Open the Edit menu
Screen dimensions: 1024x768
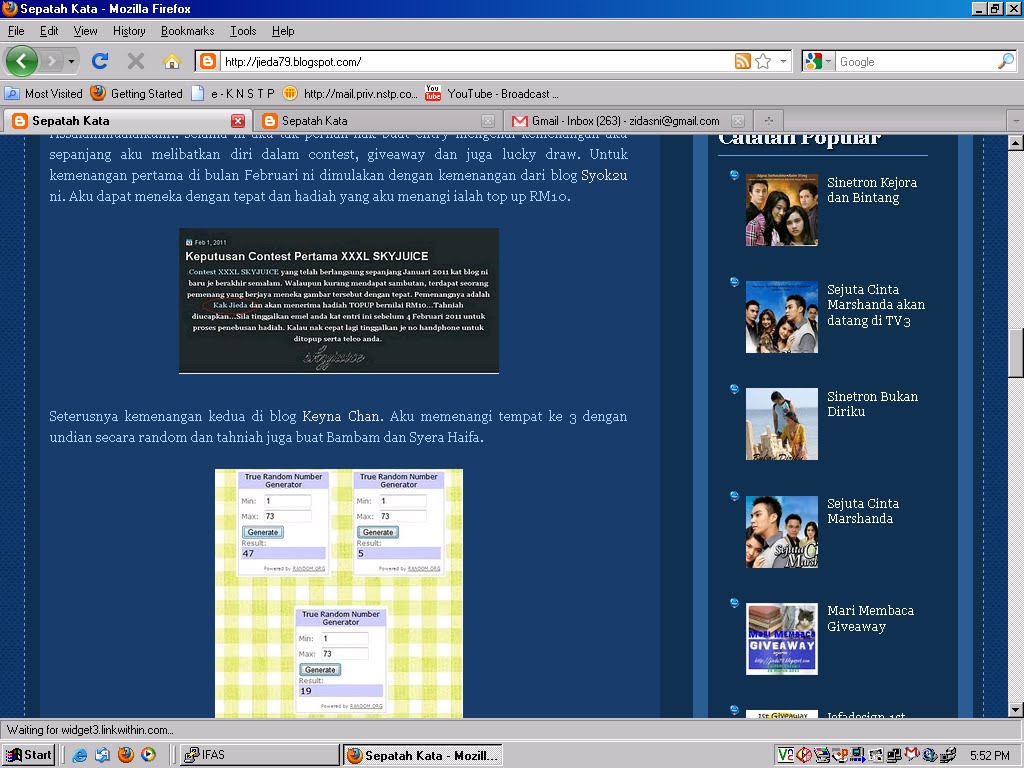pos(49,31)
